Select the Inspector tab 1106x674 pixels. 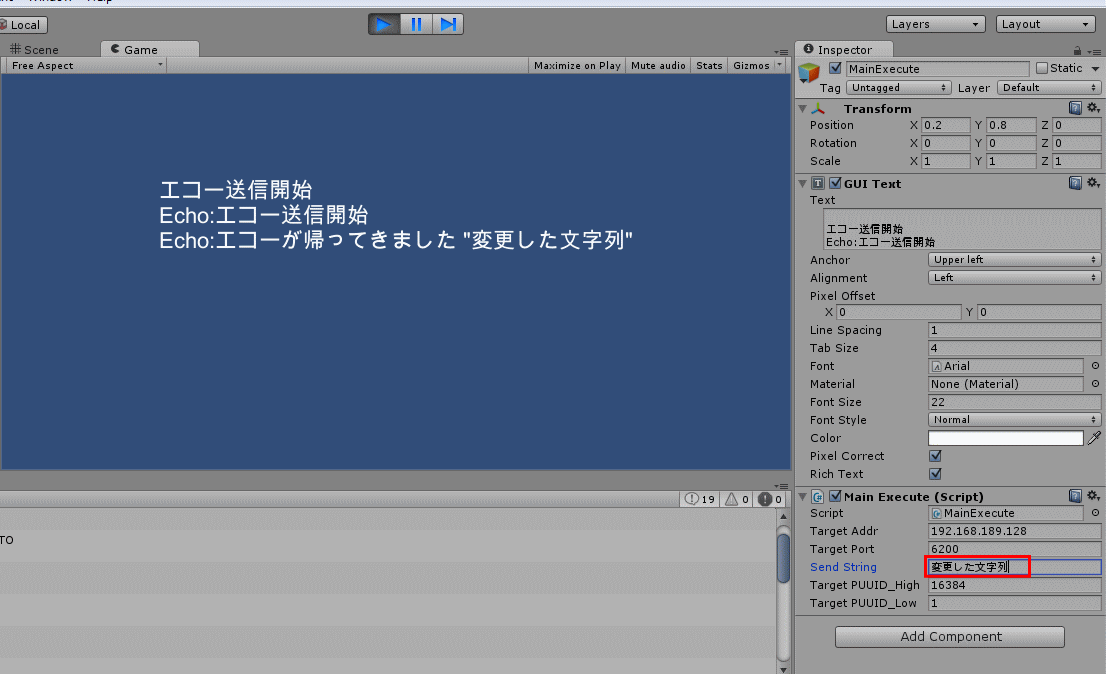[x=844, y=49]
